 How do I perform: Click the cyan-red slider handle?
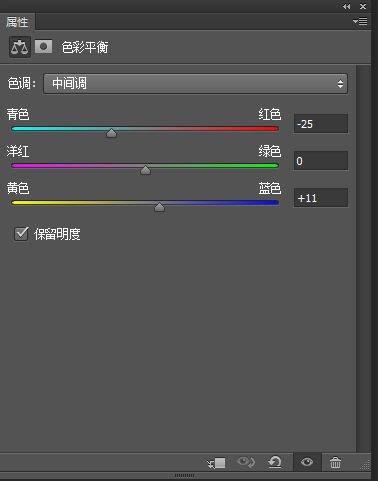coord(111,133)
